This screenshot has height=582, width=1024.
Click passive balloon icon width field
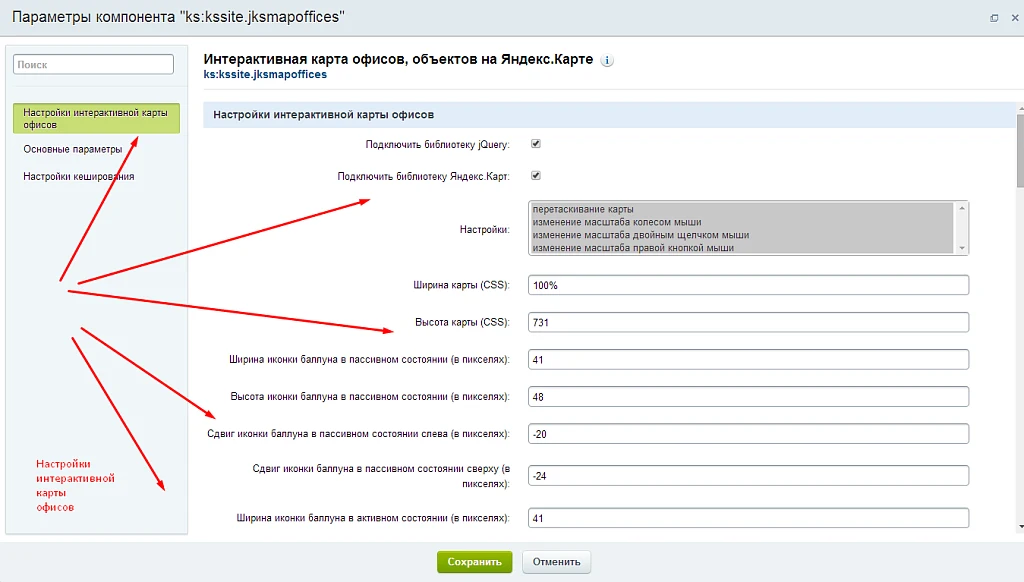coord(748,359)
